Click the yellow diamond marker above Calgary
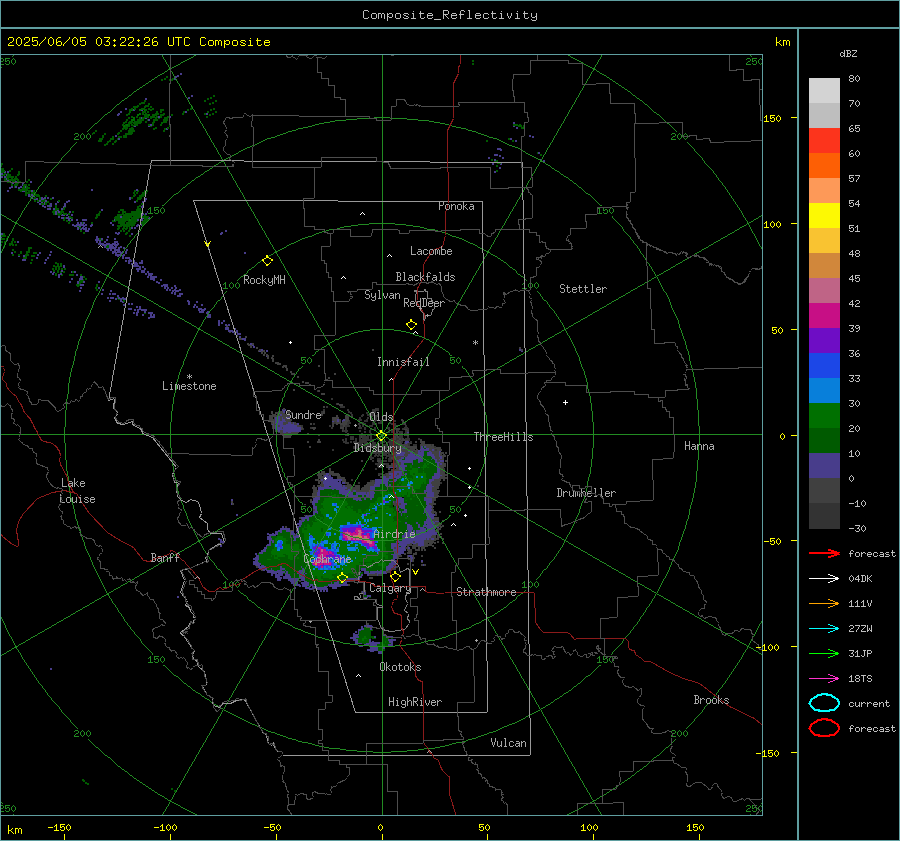Viewport: 900px width, 841px height. click(395, 576)
